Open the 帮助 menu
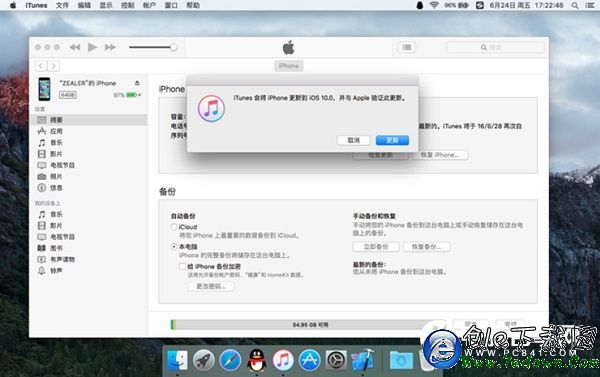 [193, 5]
